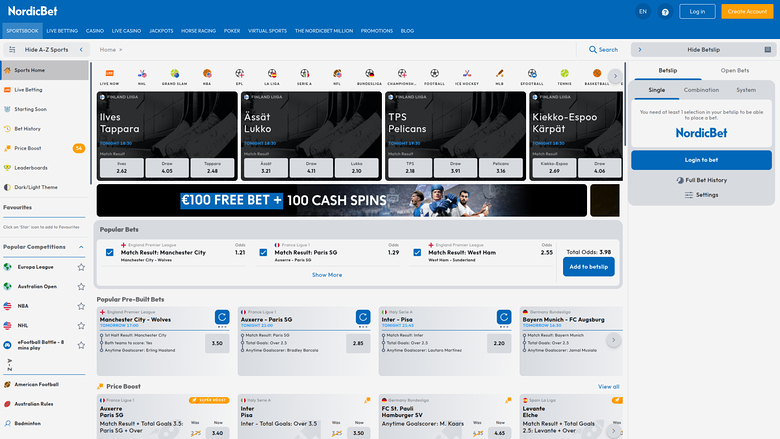Uncheck Match Result: Paris SG bet
780x439 pixels.
263,253
